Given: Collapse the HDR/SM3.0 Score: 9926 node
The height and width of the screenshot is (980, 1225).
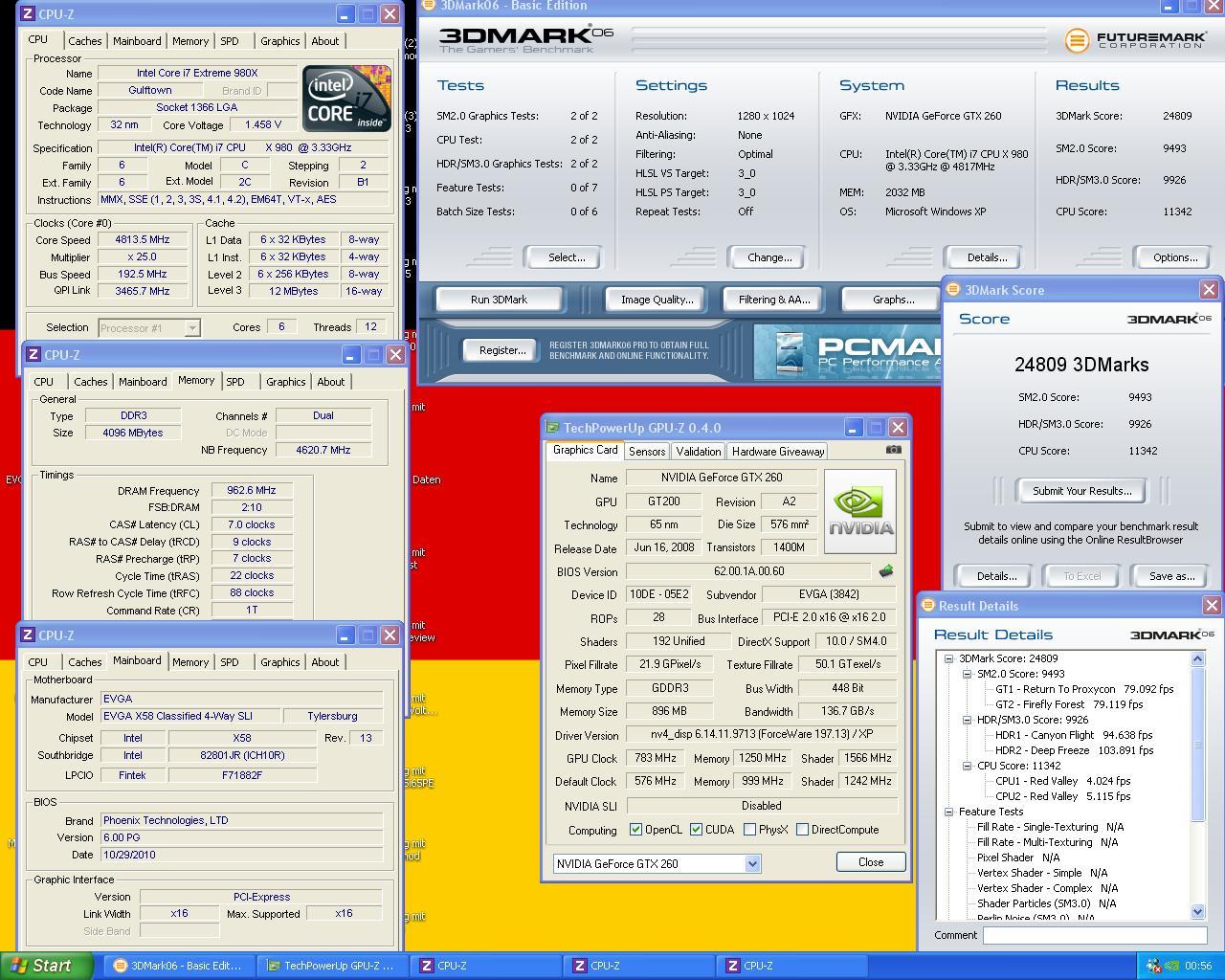Looking at the screenshot, I should (x=967, y=720).
